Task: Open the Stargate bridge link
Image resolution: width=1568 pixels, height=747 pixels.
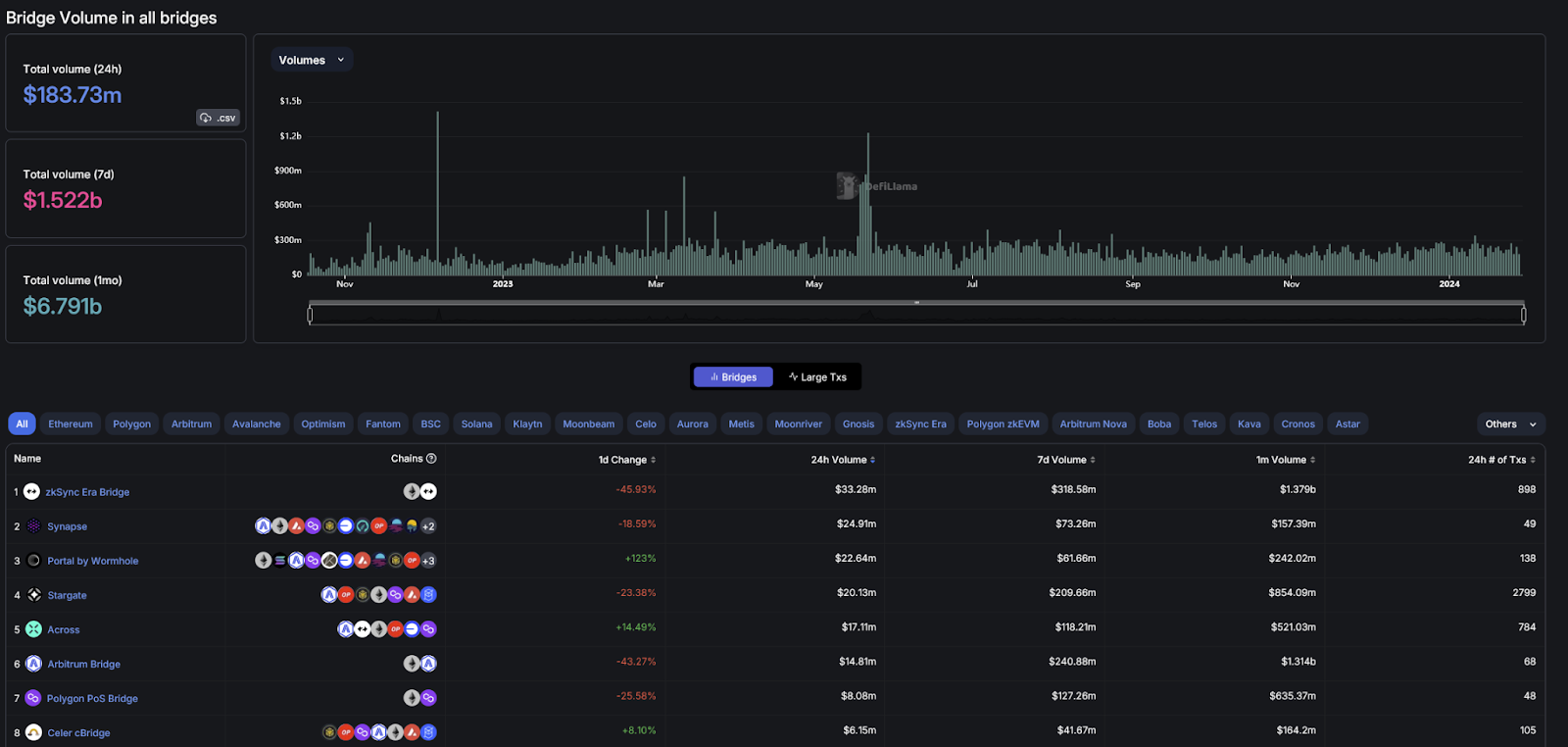Action: click(68, 595)
